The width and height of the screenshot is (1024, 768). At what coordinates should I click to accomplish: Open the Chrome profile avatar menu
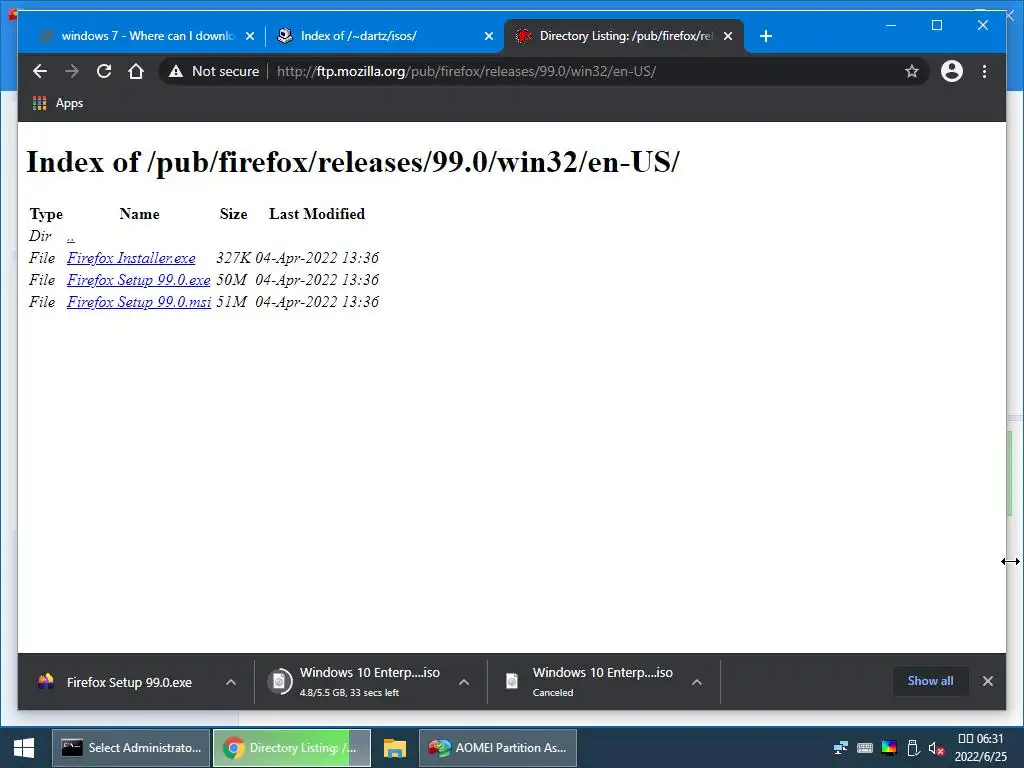pos(952,71)
